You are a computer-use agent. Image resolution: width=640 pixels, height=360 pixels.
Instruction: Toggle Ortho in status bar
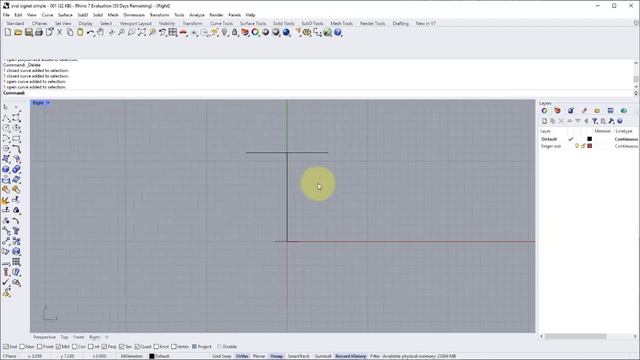pyautogui.click(x=242, y=356)
